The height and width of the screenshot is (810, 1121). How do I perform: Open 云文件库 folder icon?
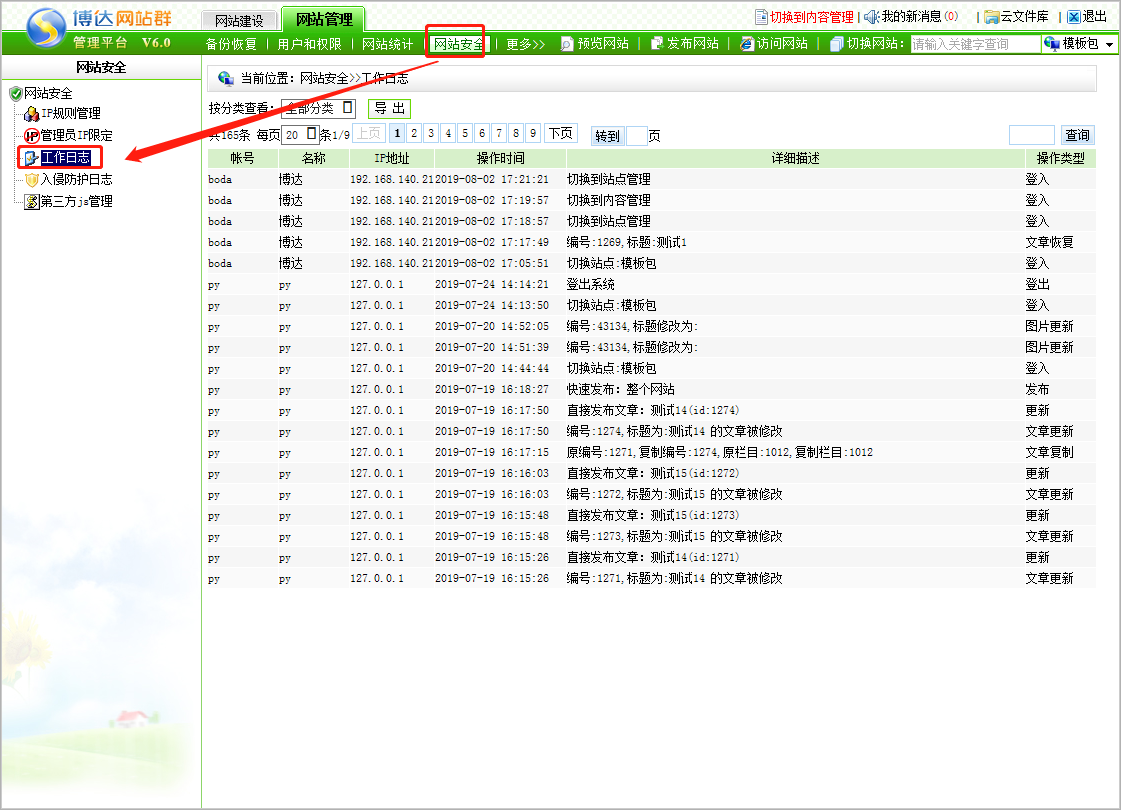[x=991, y=17]
